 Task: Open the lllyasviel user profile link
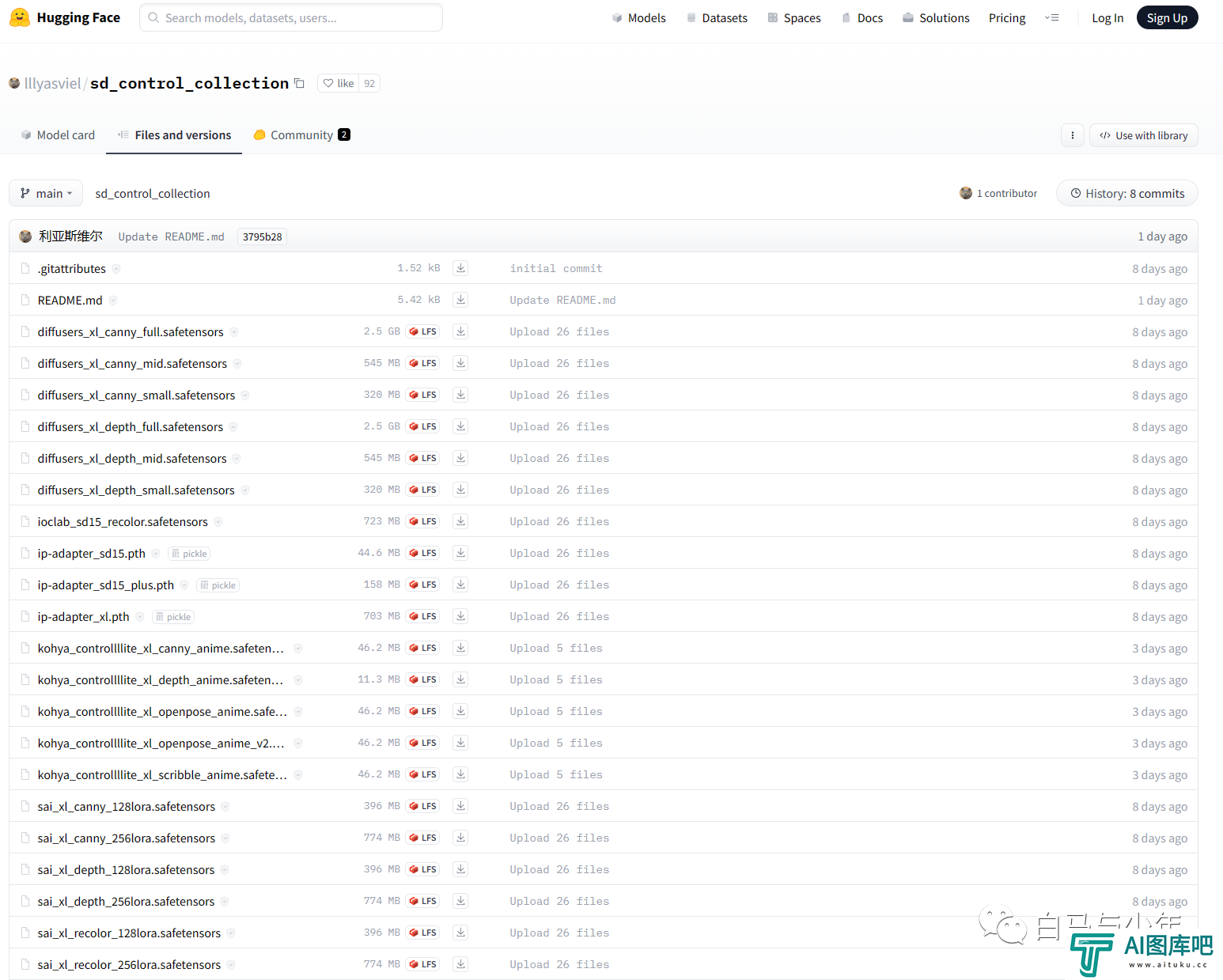point(52,83)
